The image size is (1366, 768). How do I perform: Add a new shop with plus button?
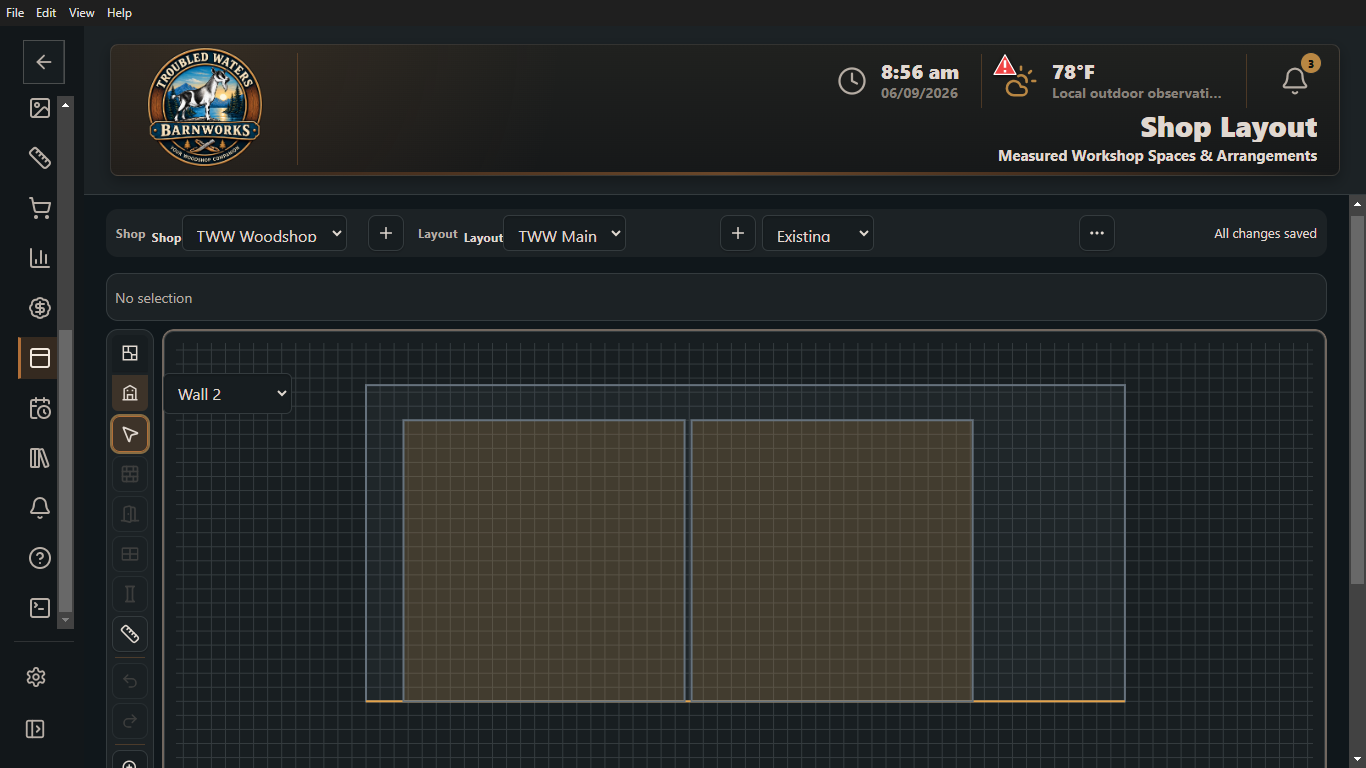(386, 234)
